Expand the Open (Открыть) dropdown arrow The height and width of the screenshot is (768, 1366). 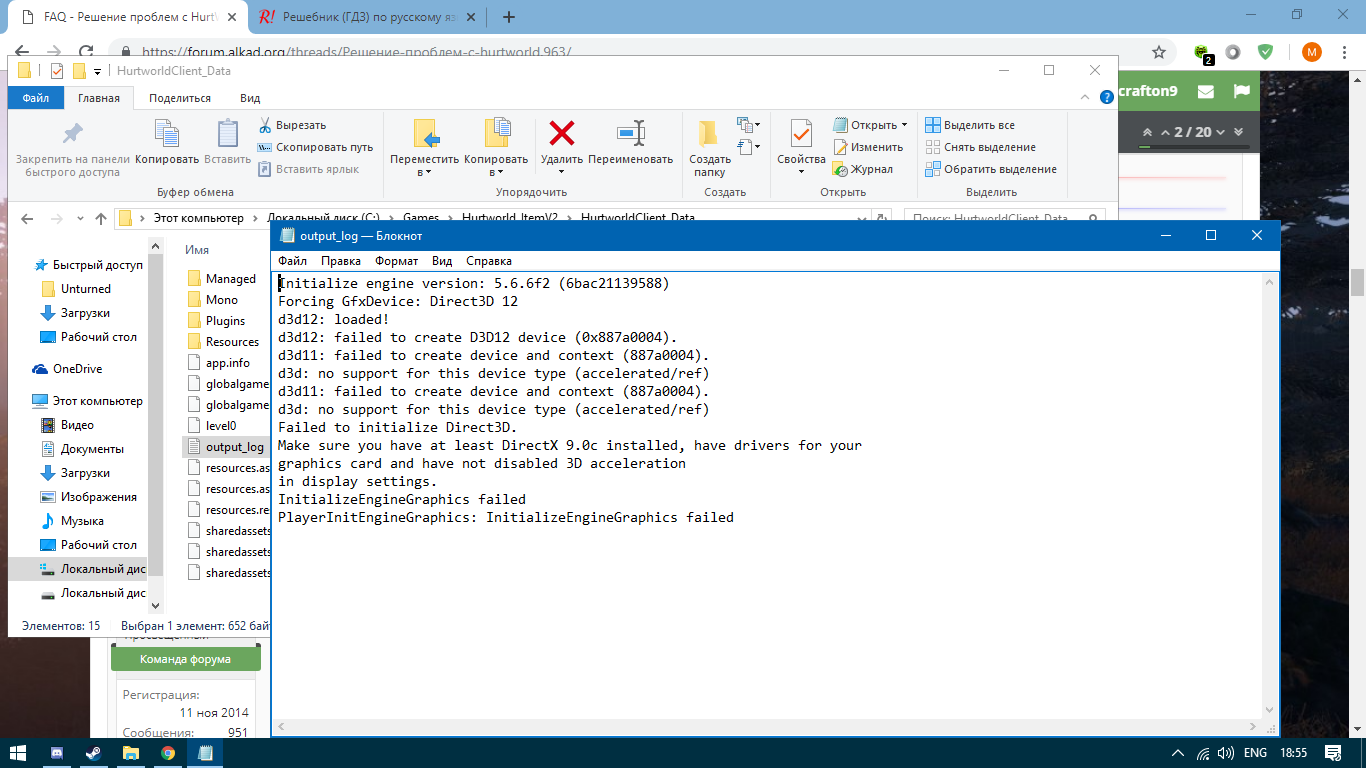tap(904, 125)
